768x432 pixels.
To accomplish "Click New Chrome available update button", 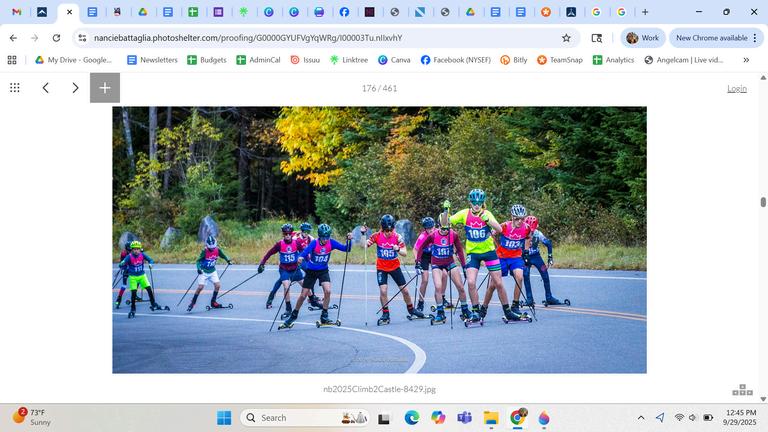I will tap(712, 38).
